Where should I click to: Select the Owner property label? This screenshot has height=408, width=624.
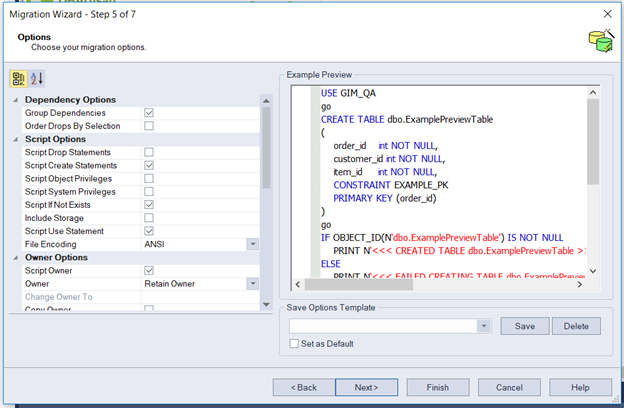tap(37, 283)
